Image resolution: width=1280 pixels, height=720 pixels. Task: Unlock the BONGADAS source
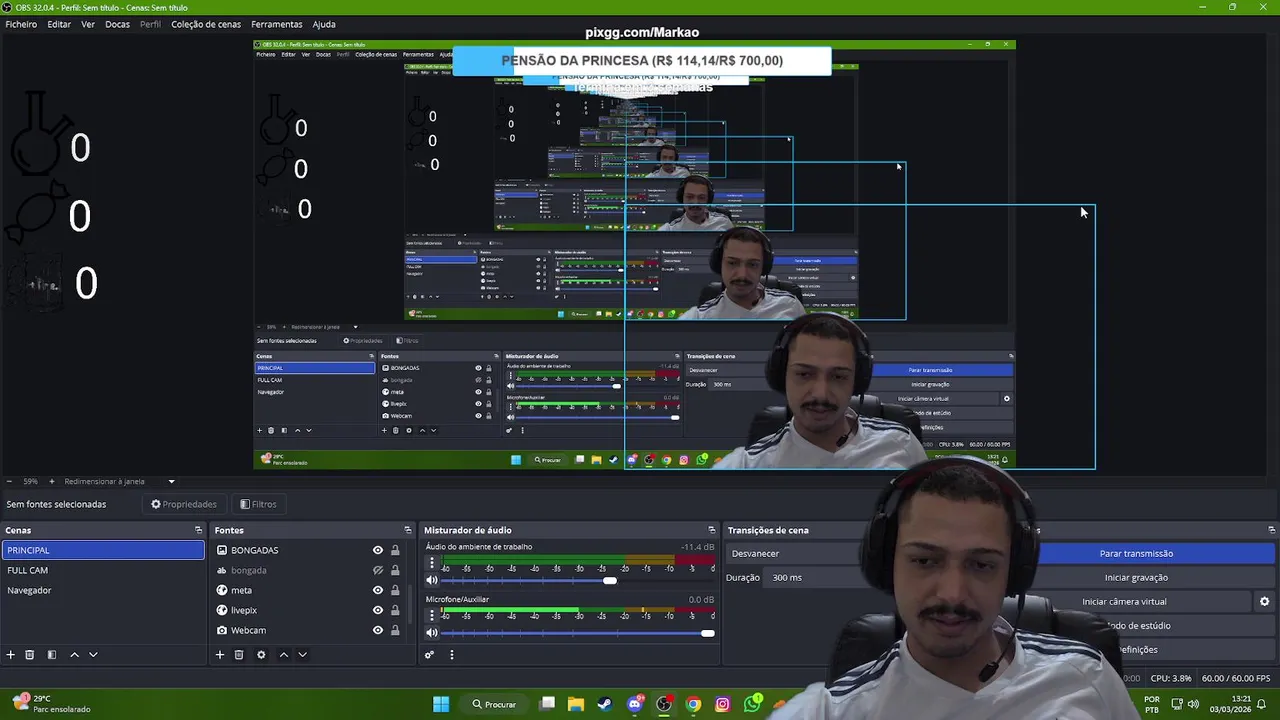[395, 550]
